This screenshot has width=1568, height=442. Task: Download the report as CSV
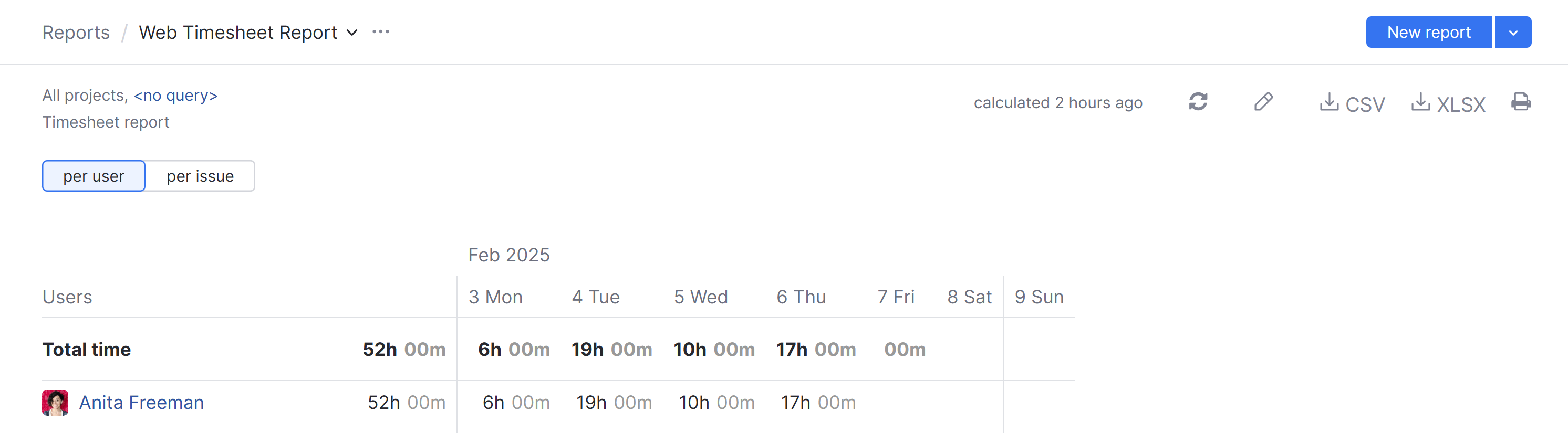(1353, 103)
